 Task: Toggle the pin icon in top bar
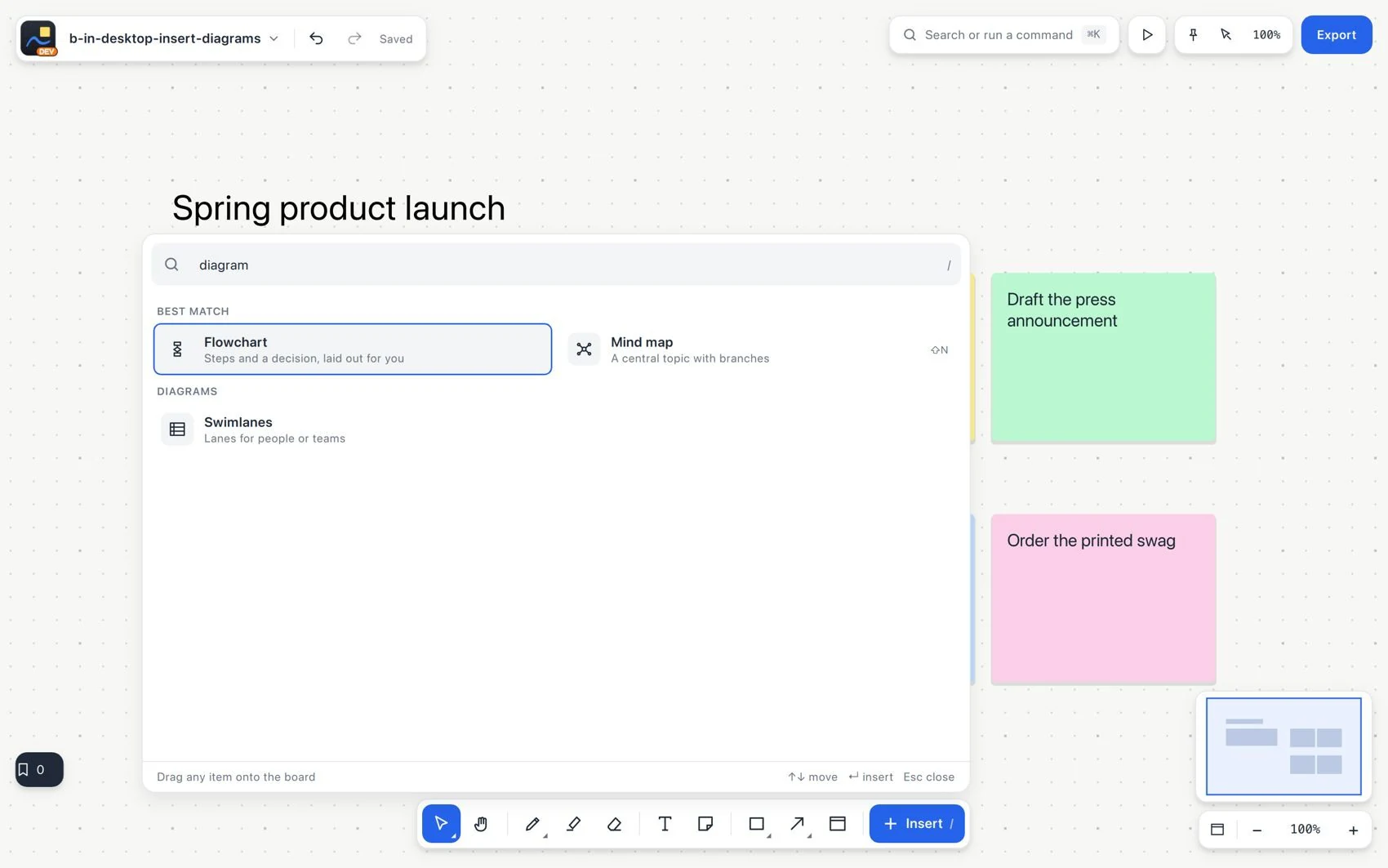point(1193,34)
